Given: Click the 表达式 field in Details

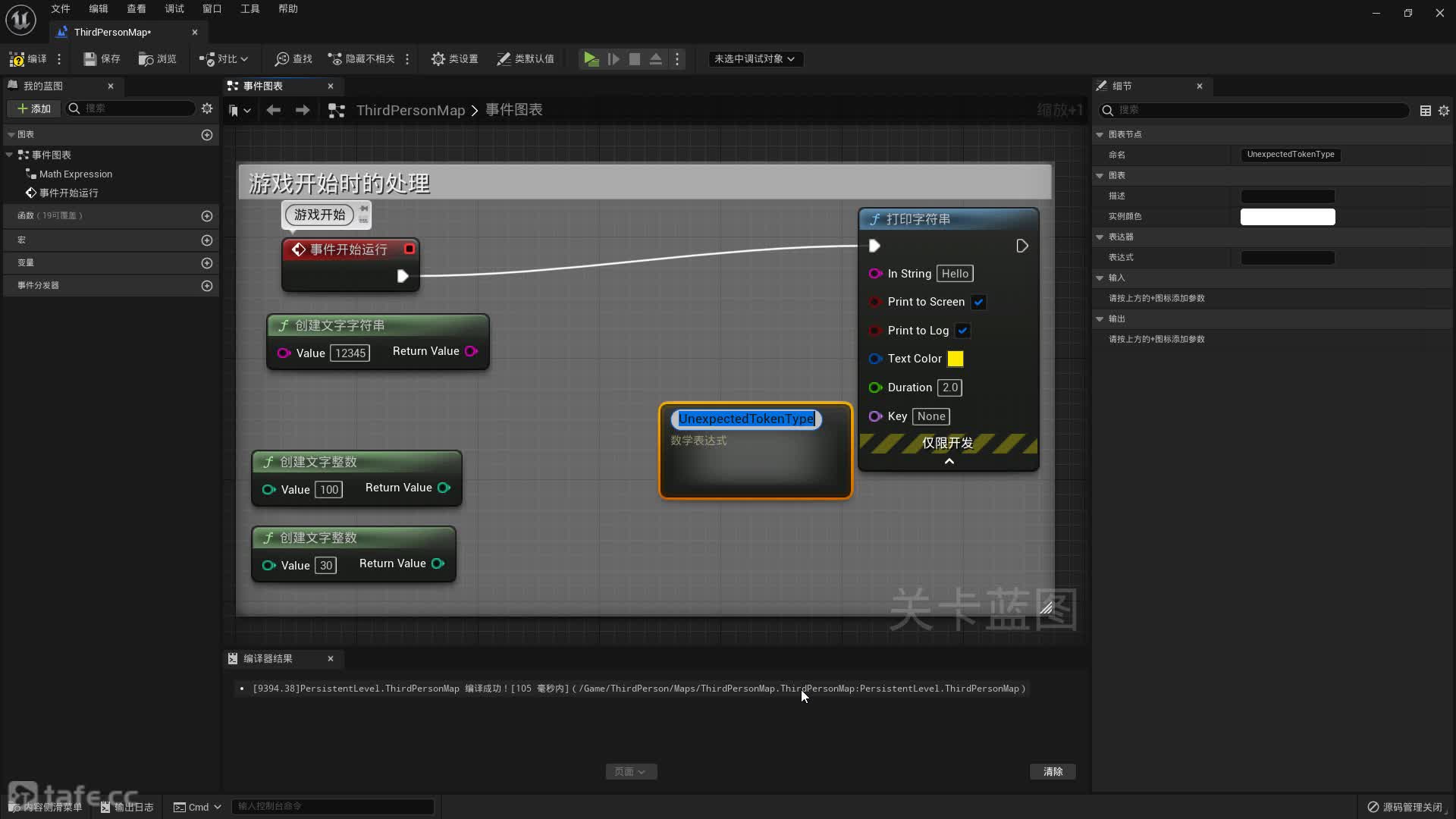Looking at the screenshot, I should tap(1288, 258).
